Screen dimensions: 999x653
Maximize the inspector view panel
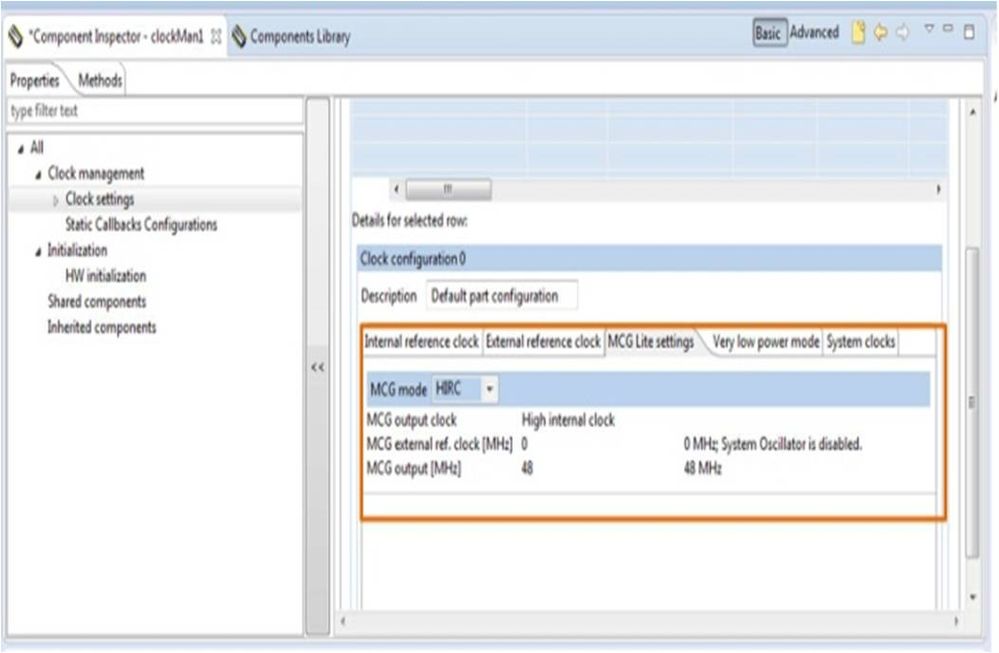tap(969, 31)
